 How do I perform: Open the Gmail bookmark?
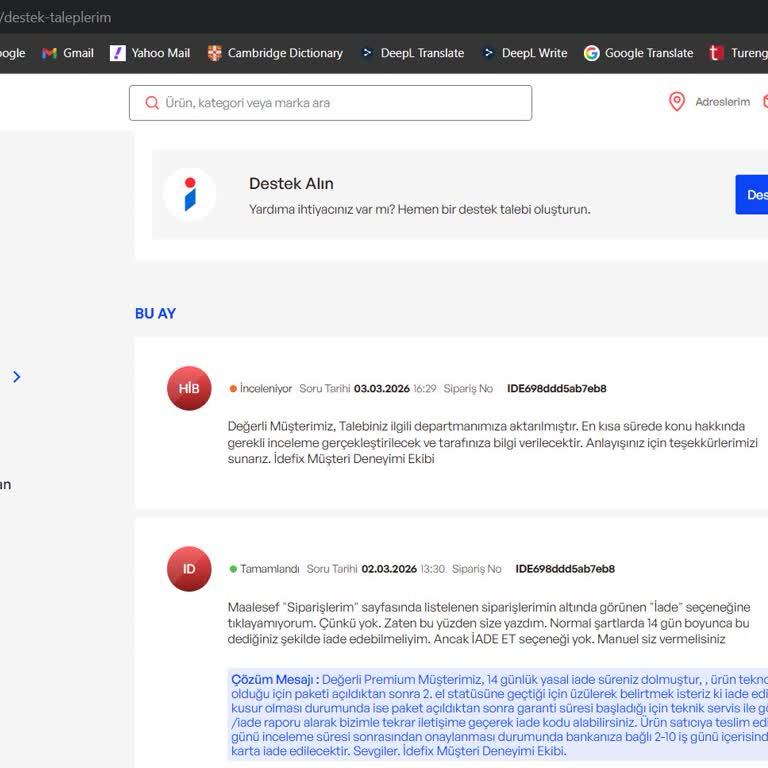pyautogui.click(x=68, y=53)
